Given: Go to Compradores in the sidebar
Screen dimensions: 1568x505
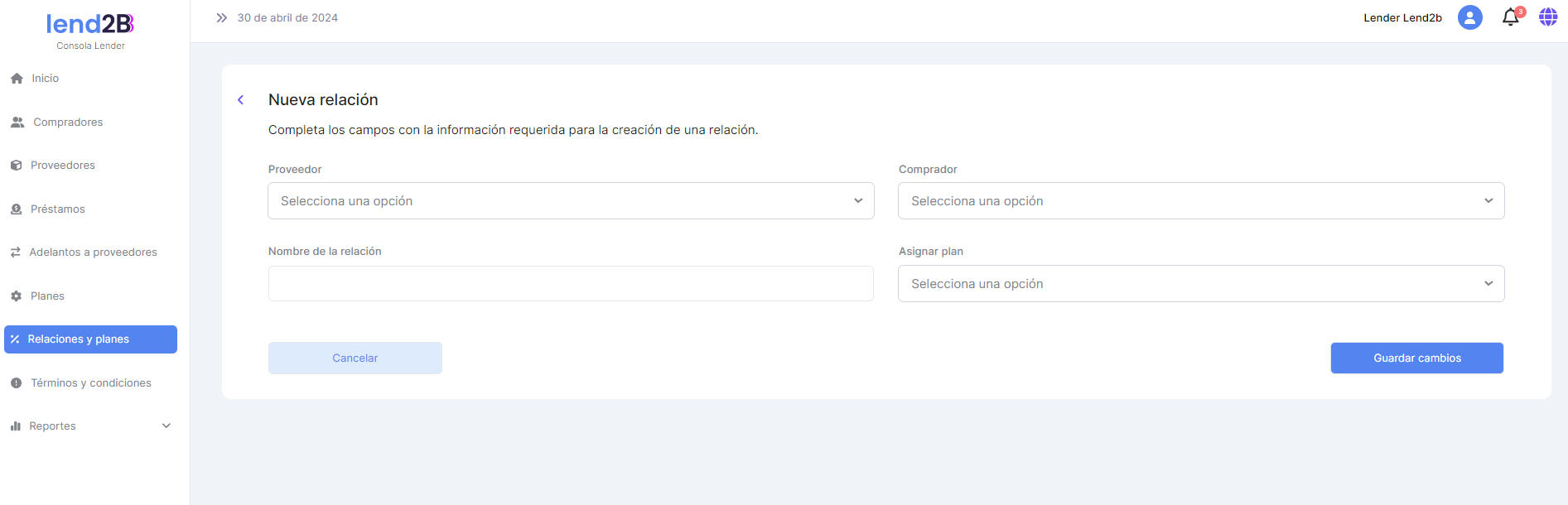Looking at the screenshot, I should [68, 123].
